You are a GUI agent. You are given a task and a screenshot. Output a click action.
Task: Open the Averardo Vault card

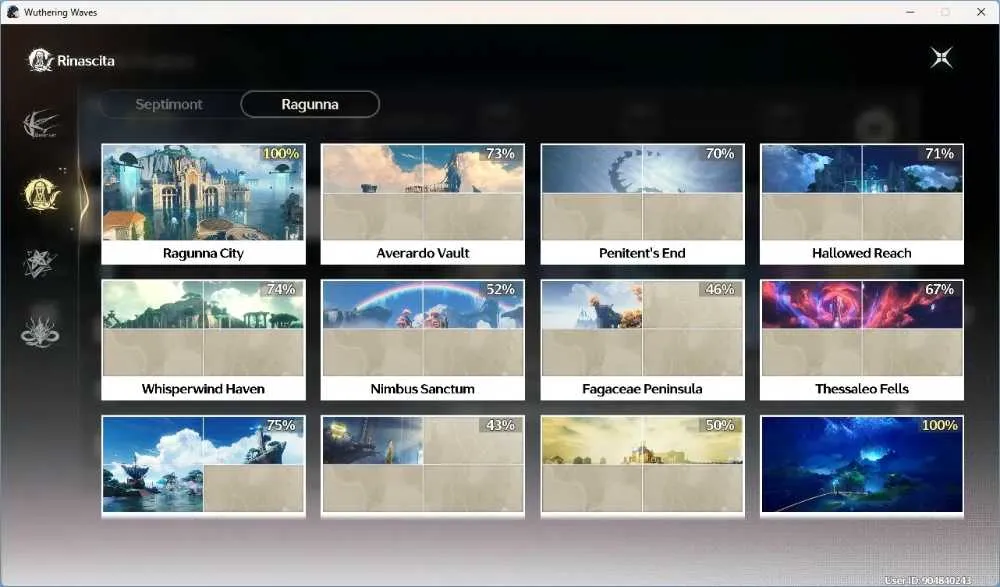pos(423,204)
